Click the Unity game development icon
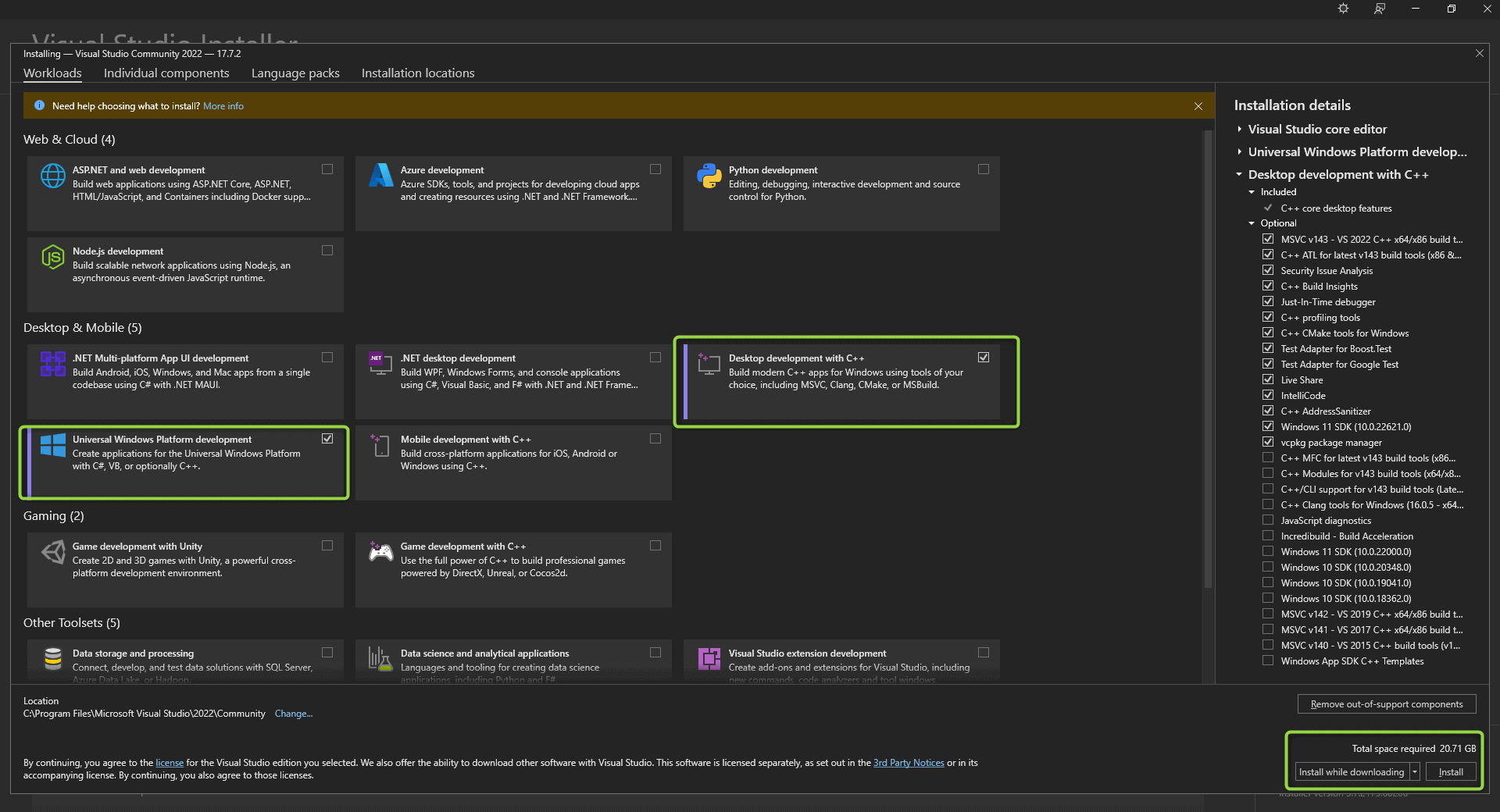Viewport: 1500px width, 812px height. click(x=53, y=552)
